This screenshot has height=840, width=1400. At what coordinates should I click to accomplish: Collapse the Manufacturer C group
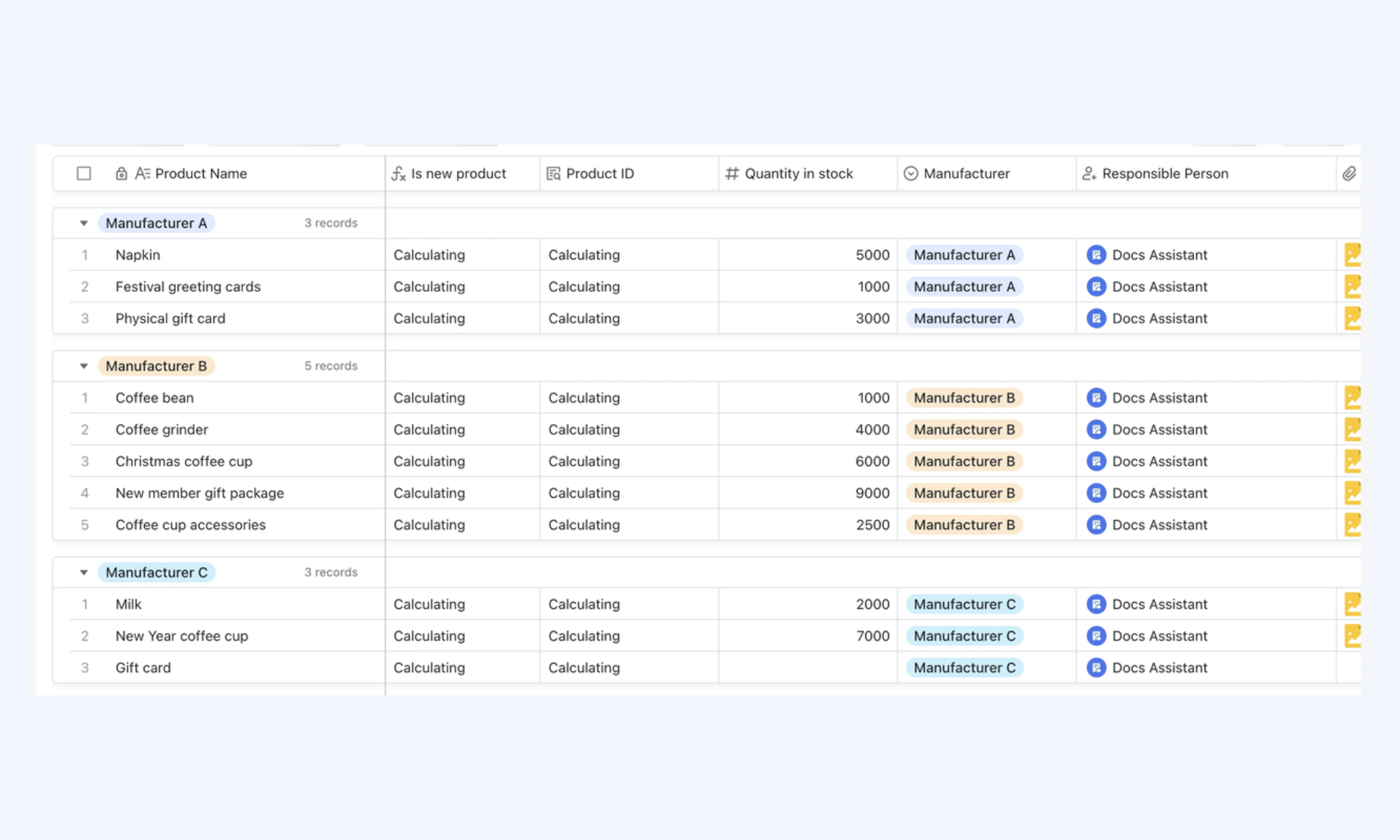(83, 573)
